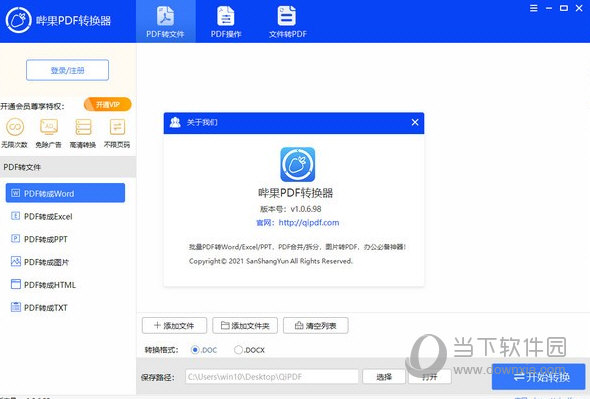
Task: Click the 登录/注册 button
Action: 67,70
